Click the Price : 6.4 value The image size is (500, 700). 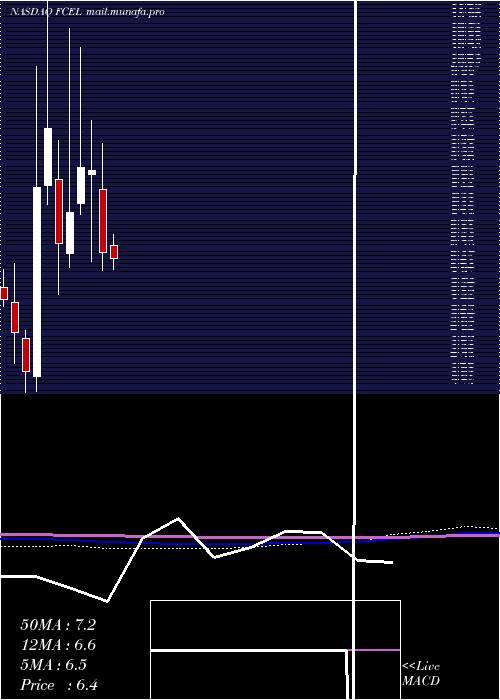[59, 685]
